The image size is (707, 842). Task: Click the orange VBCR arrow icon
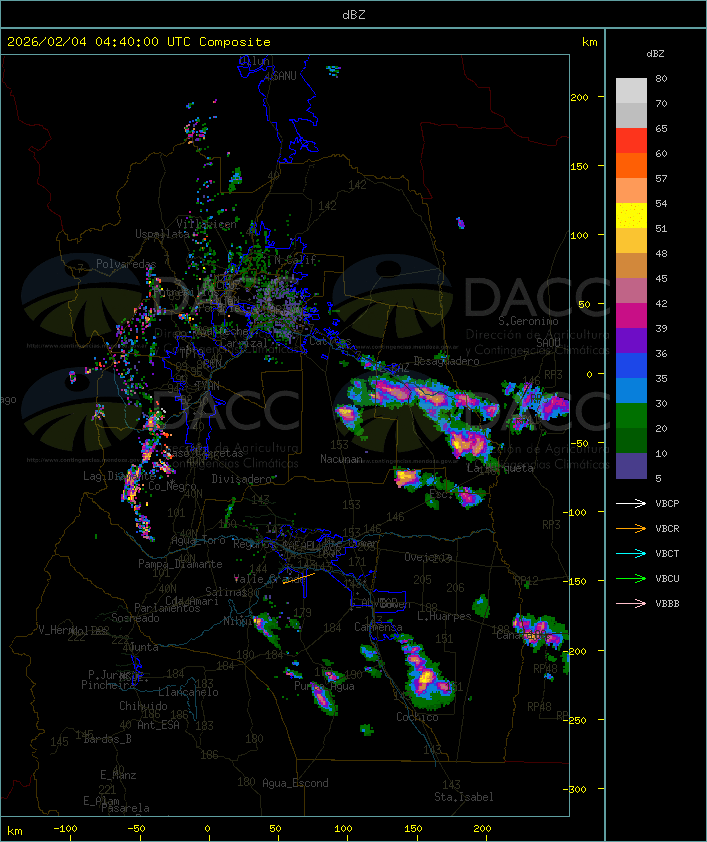click(x=631, y=528)
